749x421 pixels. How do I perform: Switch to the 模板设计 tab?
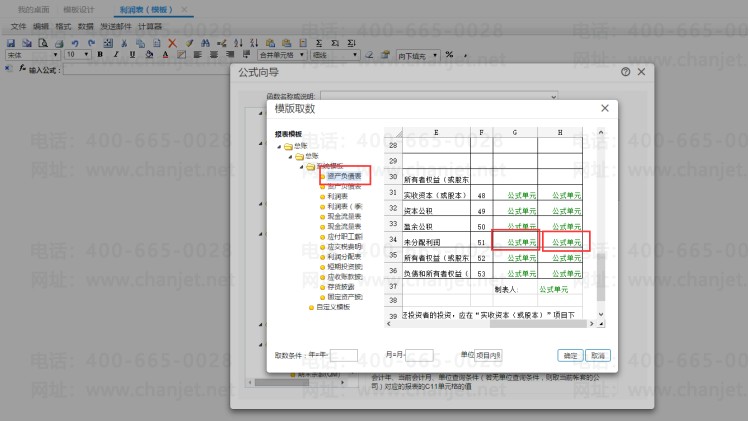point(79,10)
